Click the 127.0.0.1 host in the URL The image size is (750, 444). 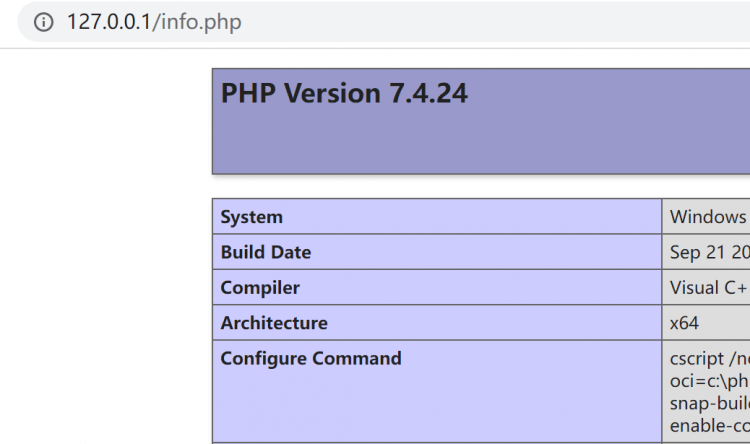point(109,22)
